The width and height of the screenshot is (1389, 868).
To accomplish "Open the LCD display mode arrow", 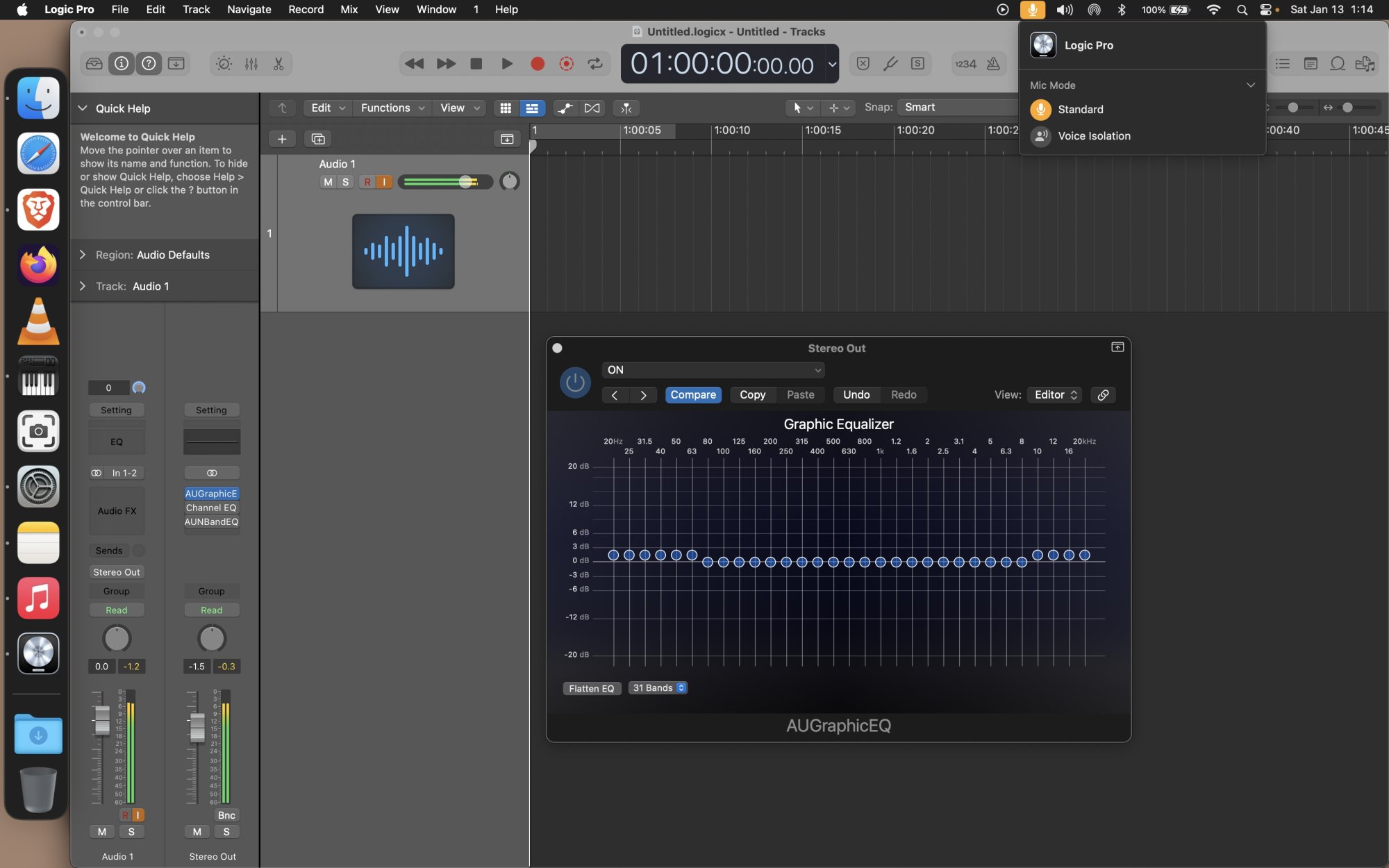I will click(832, 64).
